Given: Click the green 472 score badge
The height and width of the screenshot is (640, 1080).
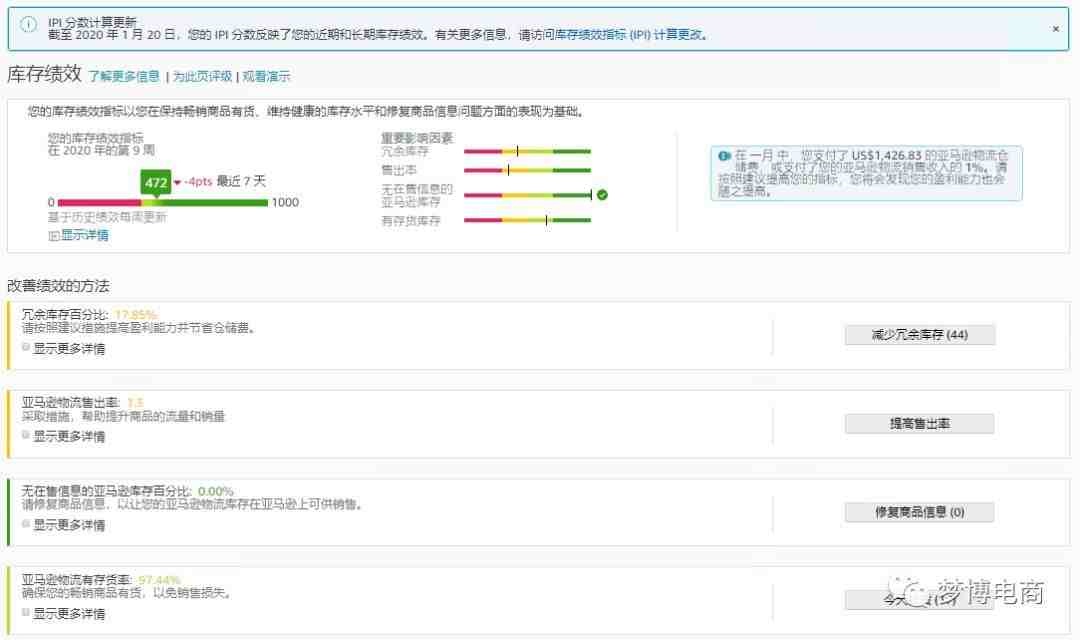Looking at the screenshot, I should coord(156,183).
